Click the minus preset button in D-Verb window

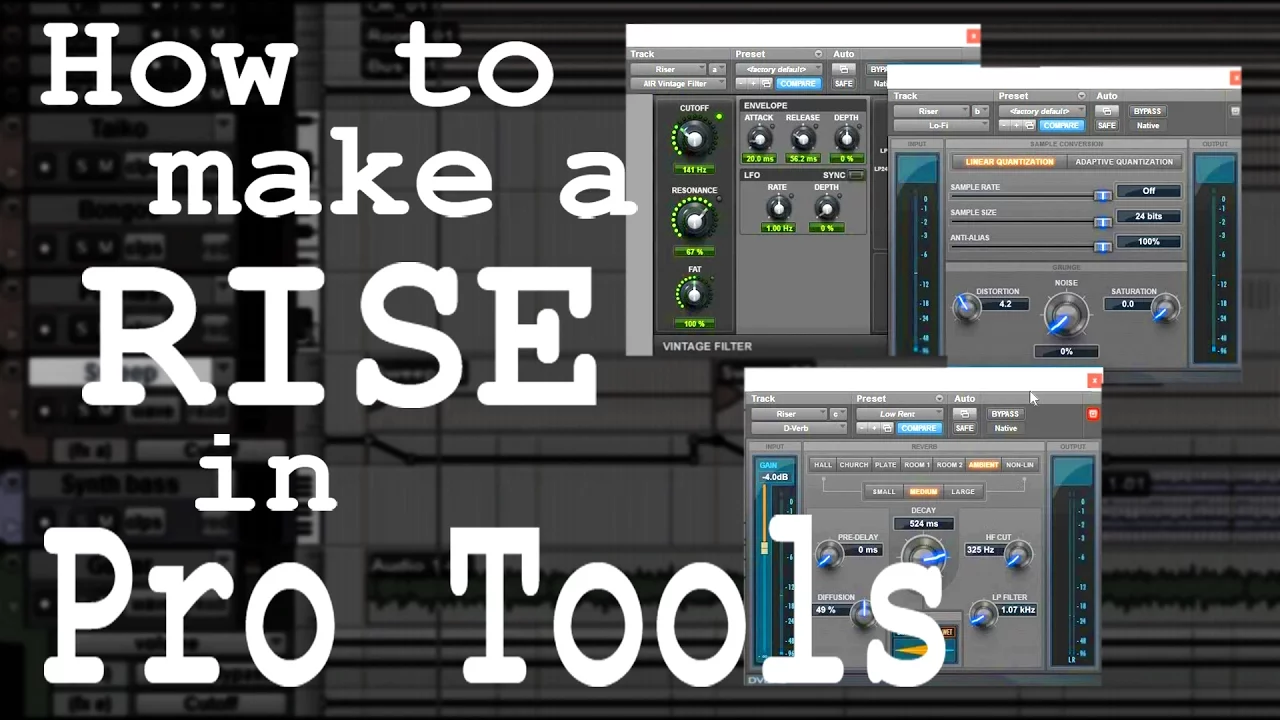862,428
